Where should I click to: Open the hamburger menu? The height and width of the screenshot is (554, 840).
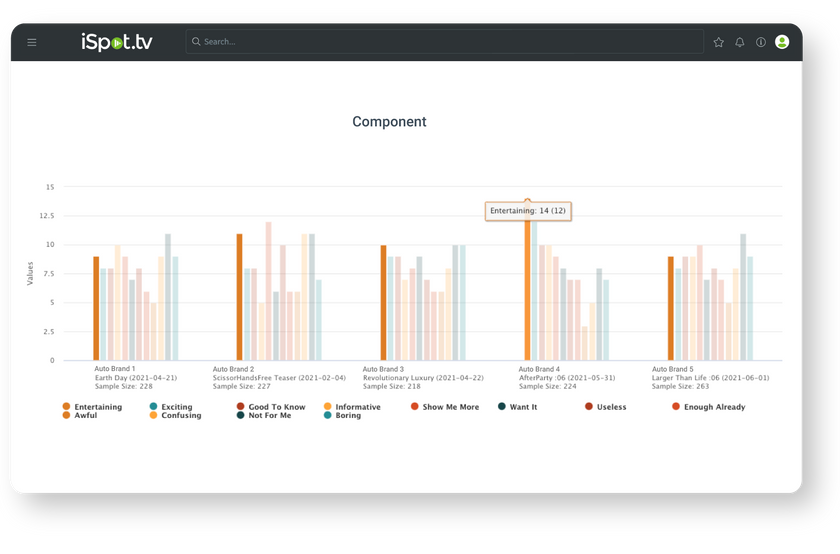[32, 42]
